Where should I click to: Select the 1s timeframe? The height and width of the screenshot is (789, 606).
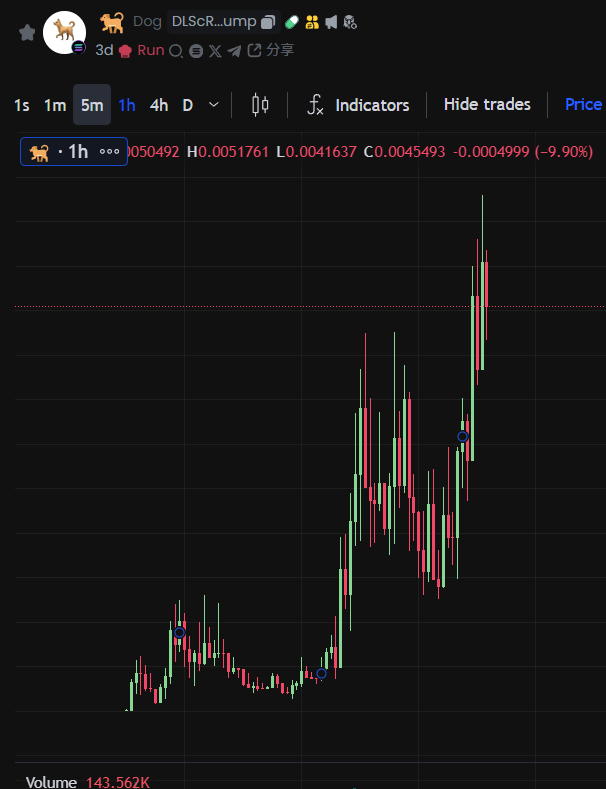coord(22,105)
